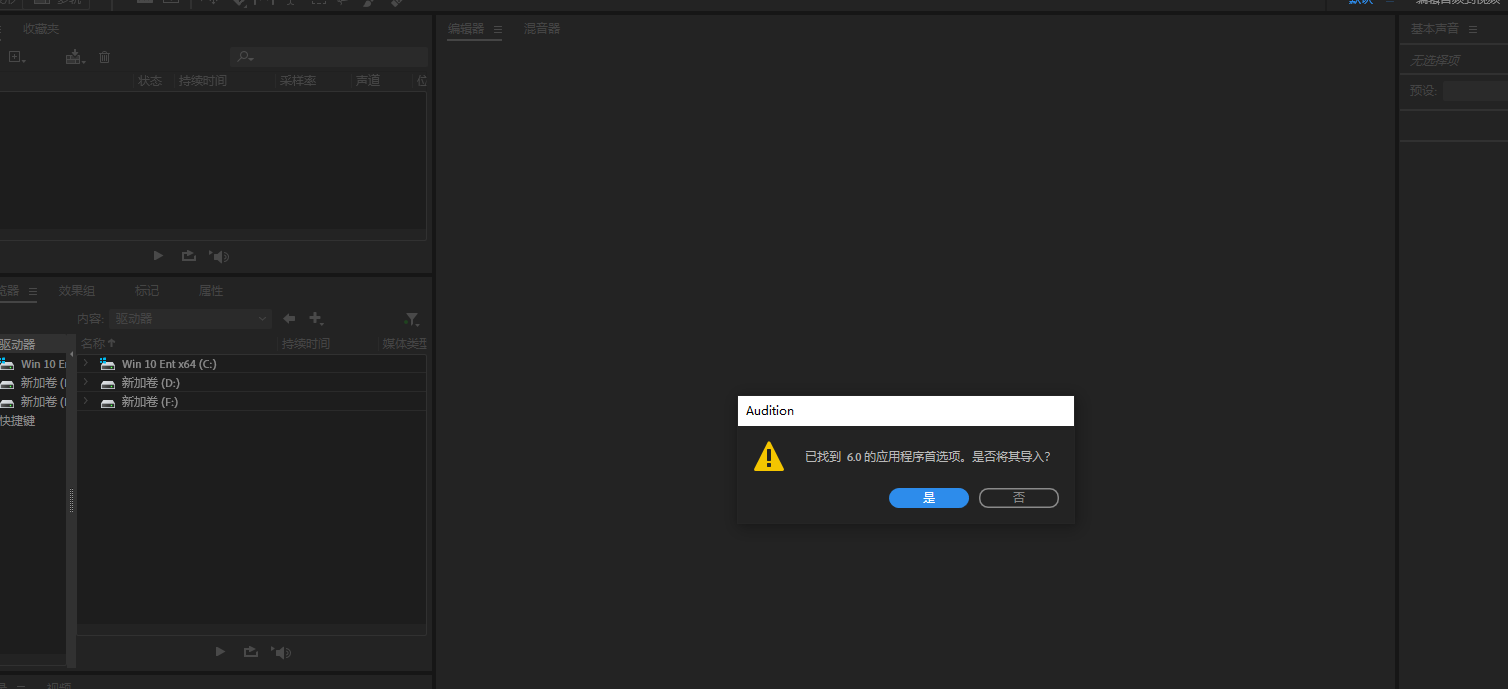Click the back arrow in Media Browser

(x=289, y=319)
